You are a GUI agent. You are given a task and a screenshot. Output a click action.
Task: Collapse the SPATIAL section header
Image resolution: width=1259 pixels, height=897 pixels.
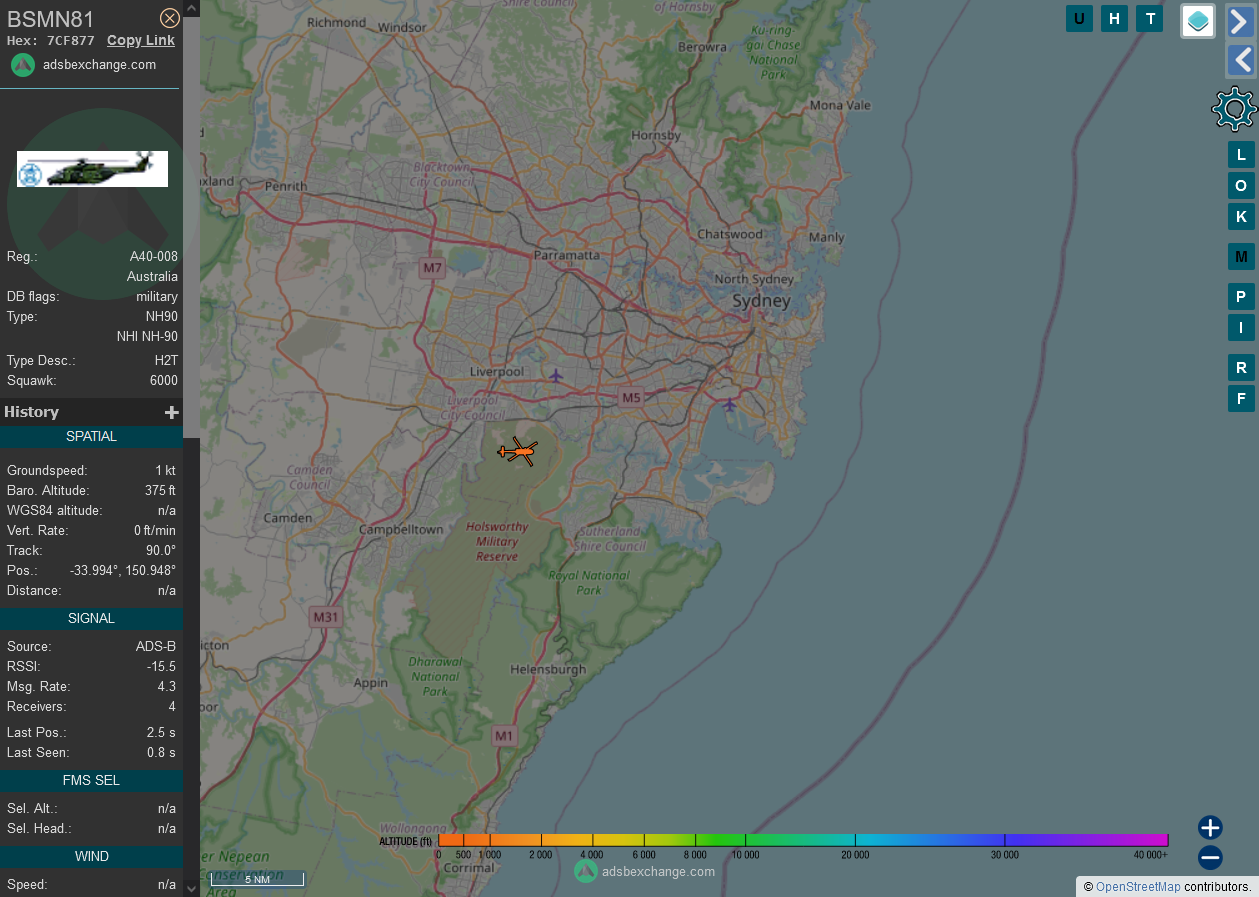pyautogui.click(x=91, y=436)
